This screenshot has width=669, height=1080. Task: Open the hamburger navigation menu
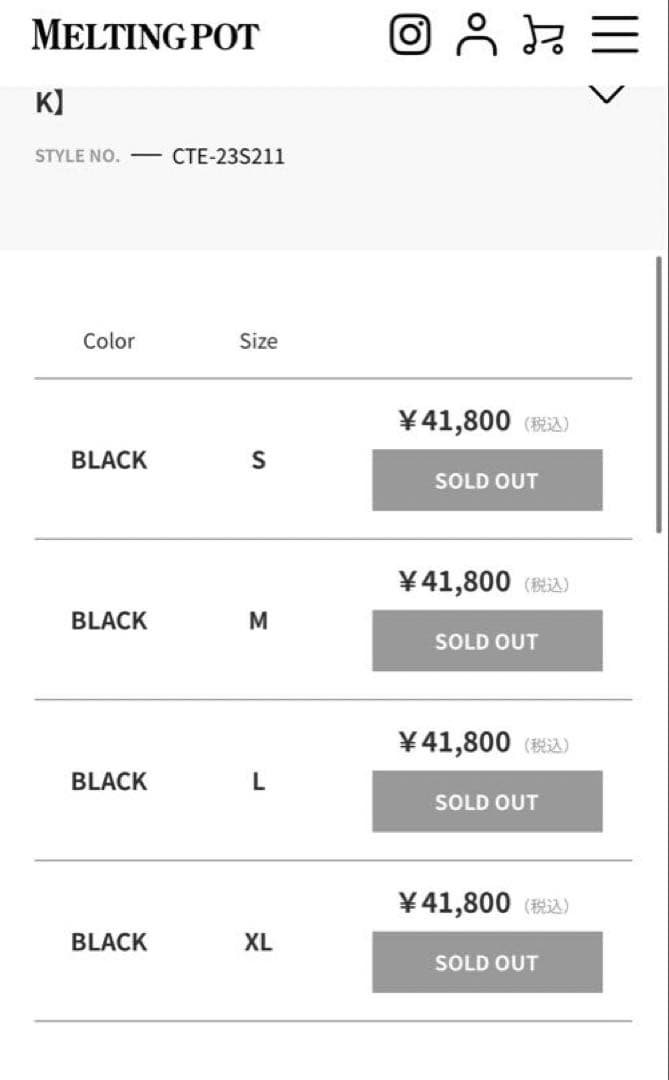coord(614,35)
